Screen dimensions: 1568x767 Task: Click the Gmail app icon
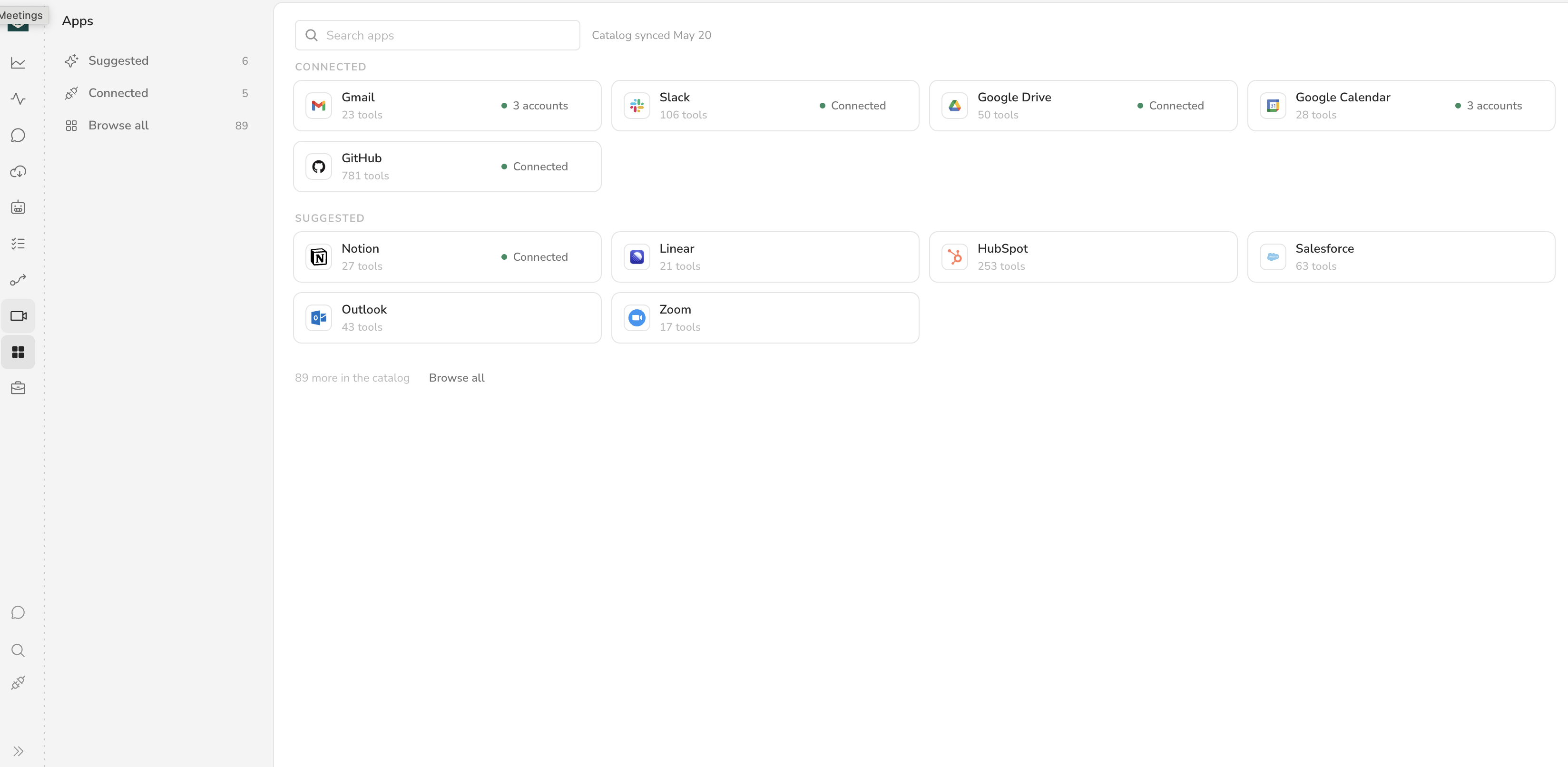click(x=318, y=106)
